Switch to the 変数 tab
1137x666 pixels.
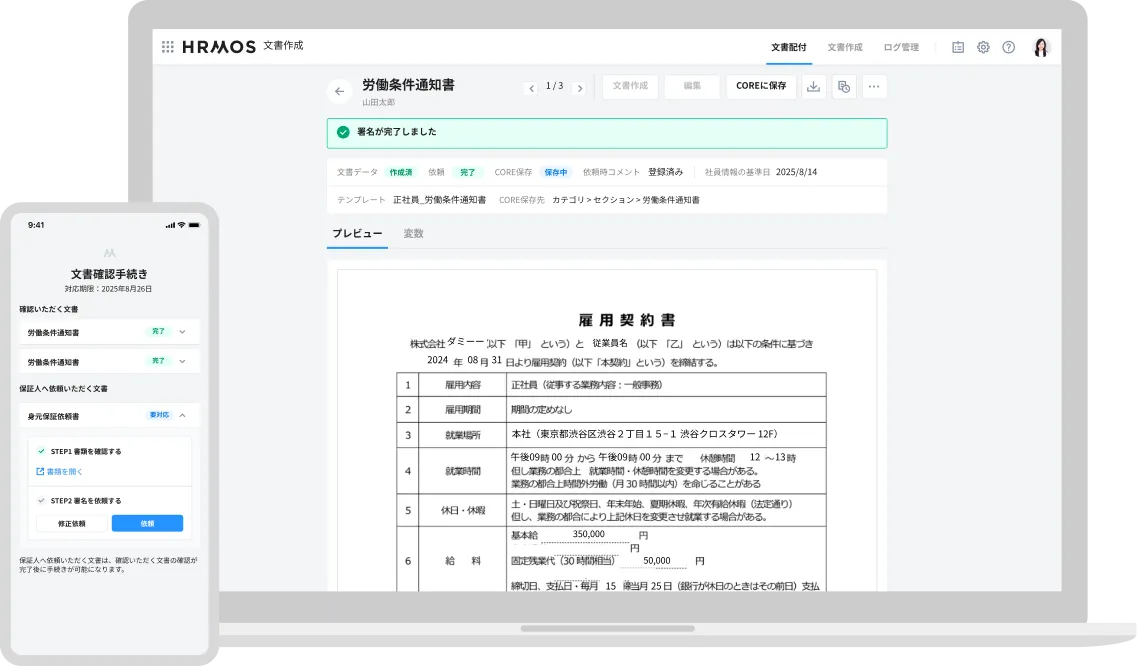tap(413, 233)
